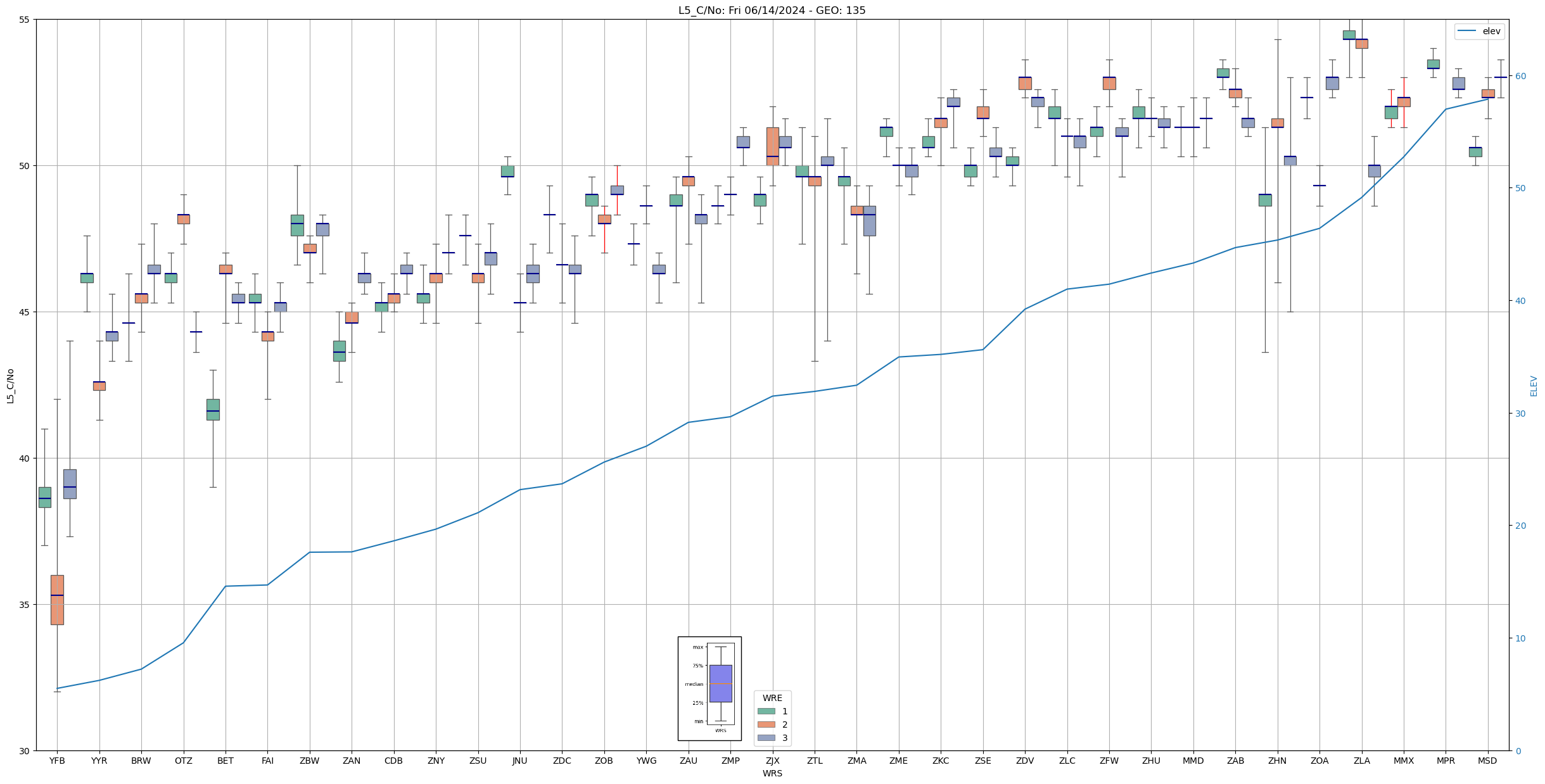Click the ZJX station tick label
This screenshot has height=784, width=1545.
pos(772,761)
